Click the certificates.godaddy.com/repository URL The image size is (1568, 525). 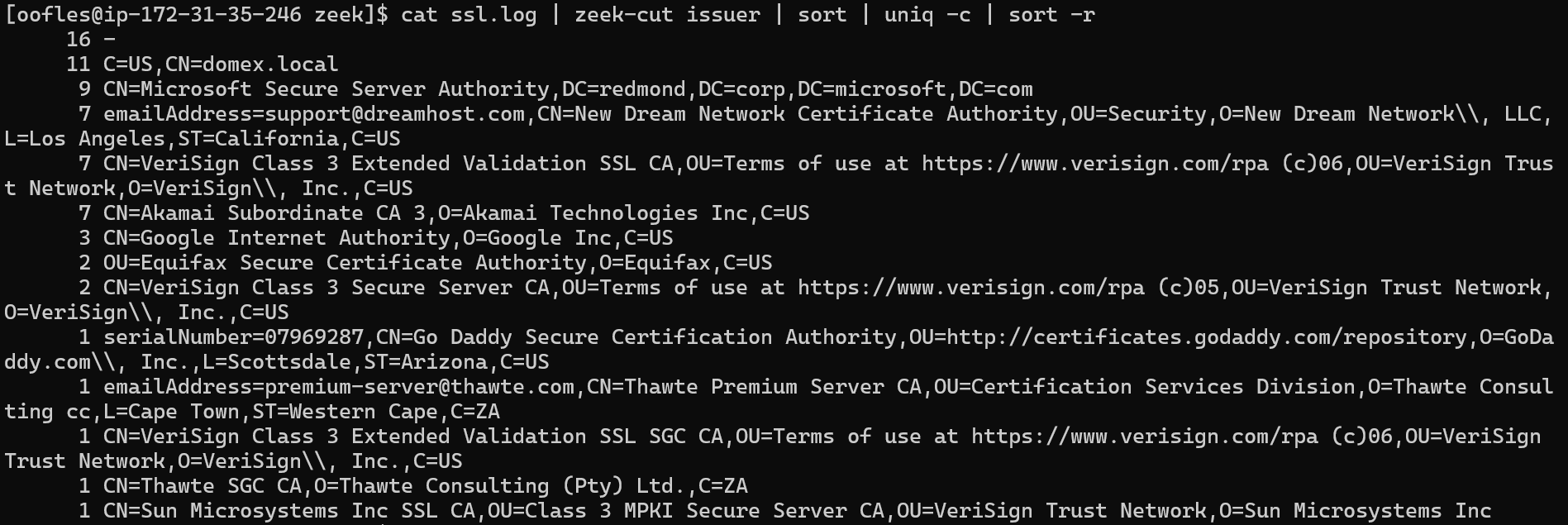click(1207, 337)
